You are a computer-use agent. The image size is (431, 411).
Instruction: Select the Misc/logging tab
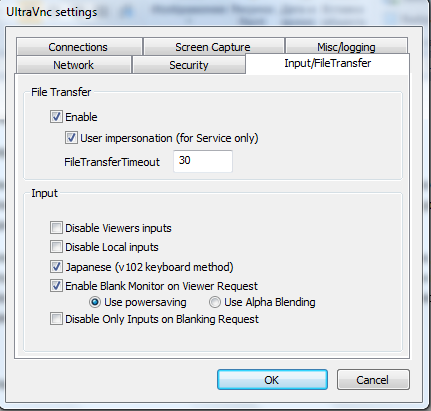(x=346, y=47)
